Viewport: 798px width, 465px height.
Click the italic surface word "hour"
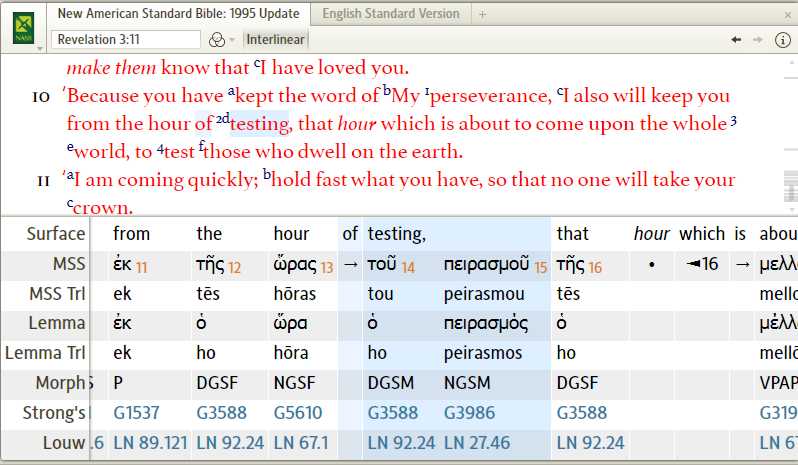click(x=652, y=234)
